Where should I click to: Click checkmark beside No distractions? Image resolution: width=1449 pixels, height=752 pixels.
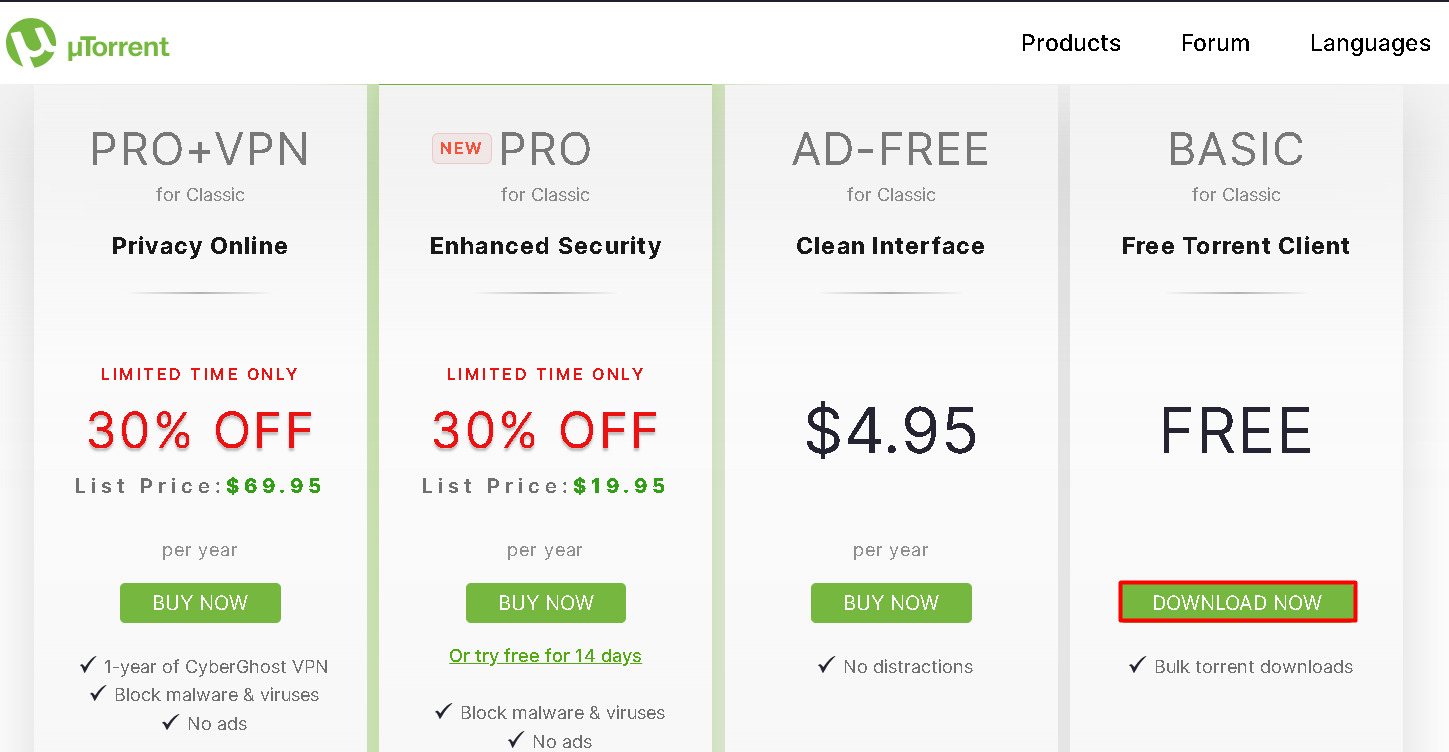tap(826, 666)
